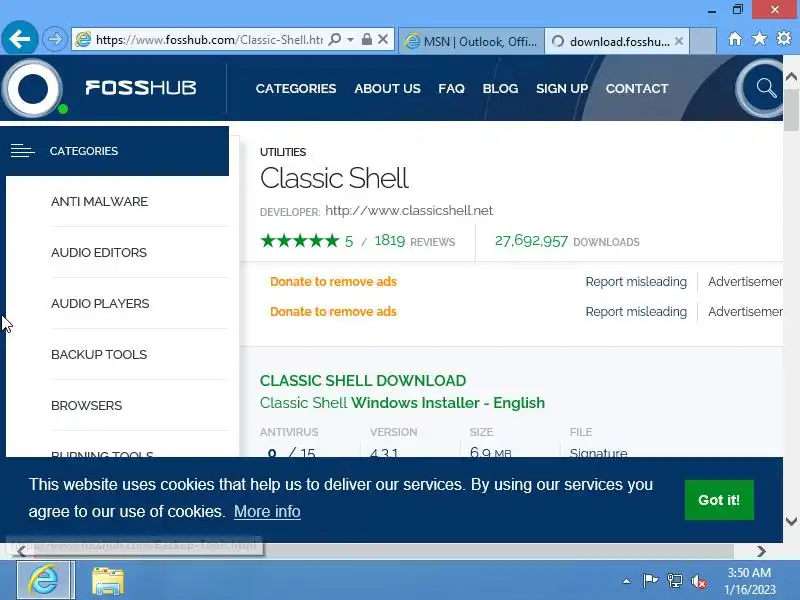Image resolution: width=800 pixels, height=600 pixels.
Task: Click the network tray icon
Action: (x=674, y=581)
